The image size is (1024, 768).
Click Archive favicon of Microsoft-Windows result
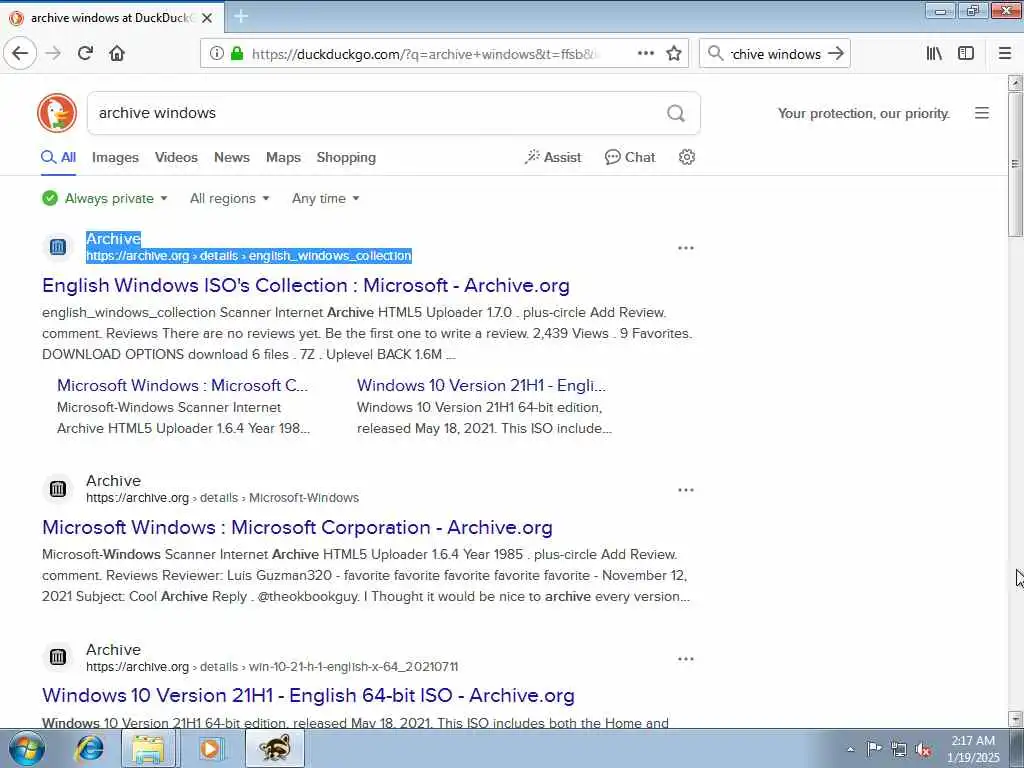[58, 488]
